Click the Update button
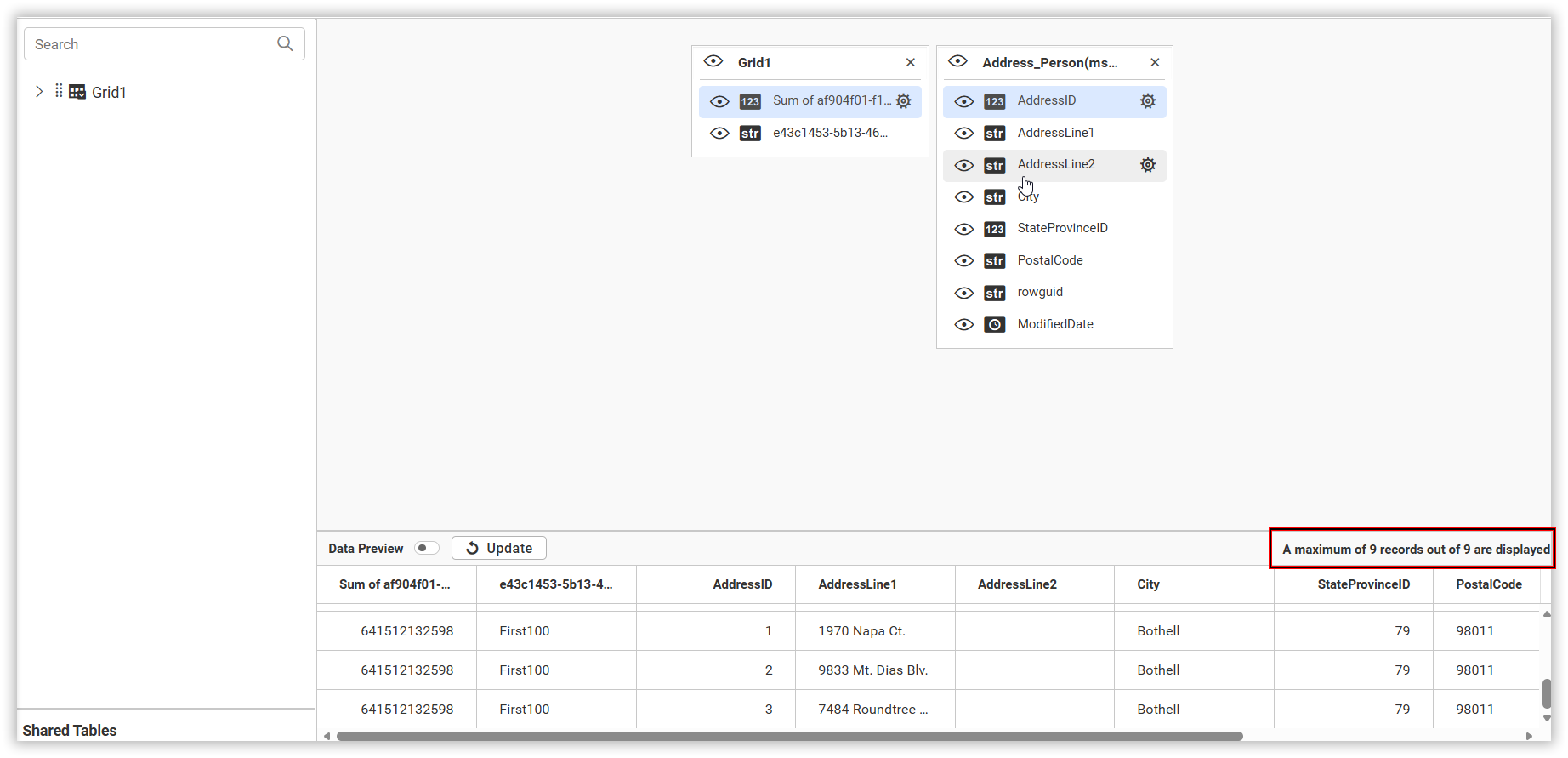Image resolution: width=1568 pixels, height=758 pixels. (499, 548)
